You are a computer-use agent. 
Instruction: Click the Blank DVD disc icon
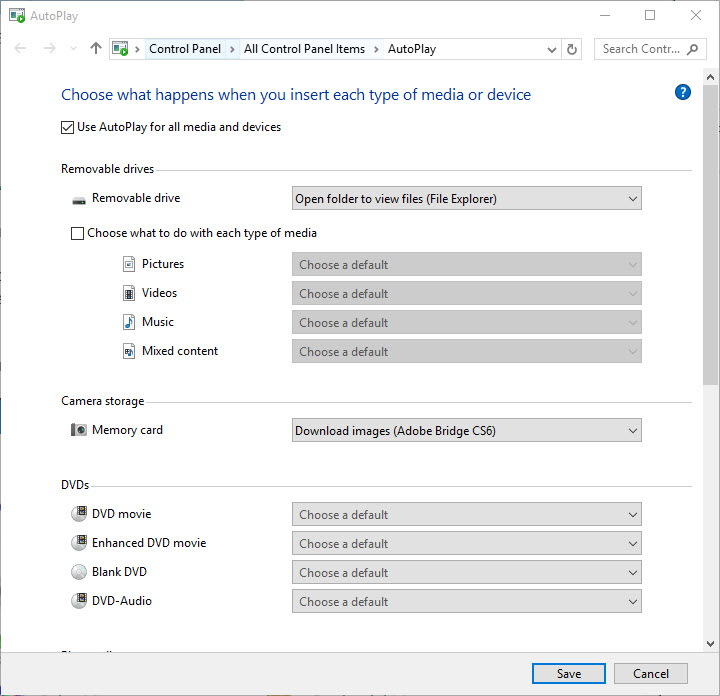79,573
